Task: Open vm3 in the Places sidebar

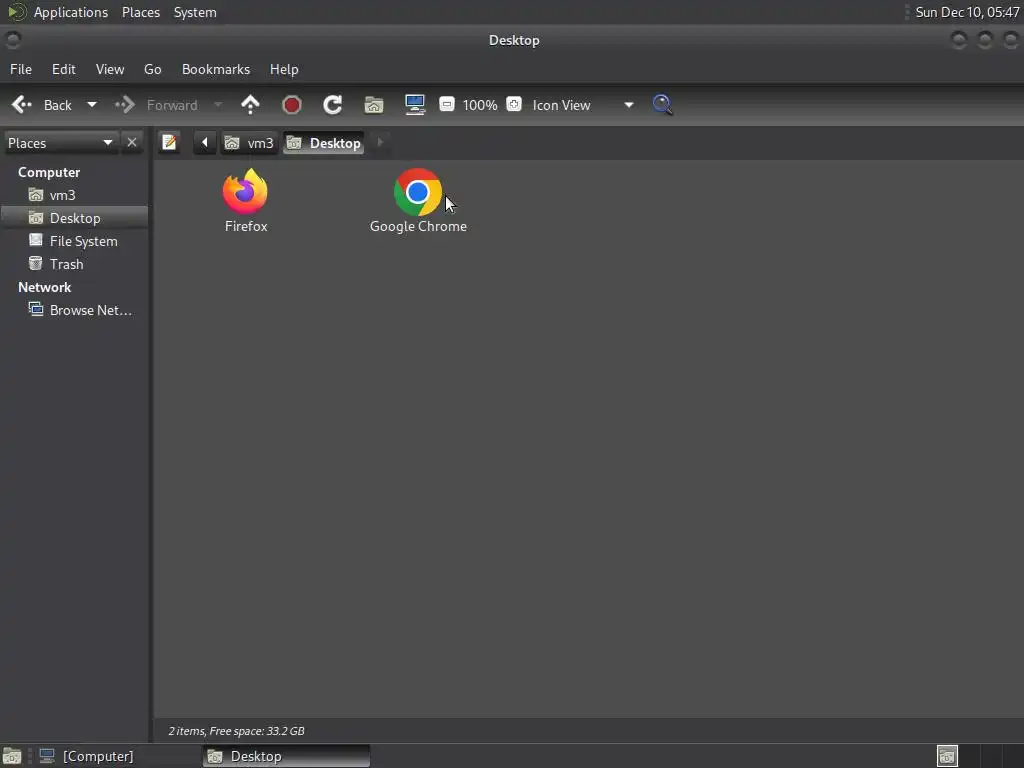Action: click(62, 195)
